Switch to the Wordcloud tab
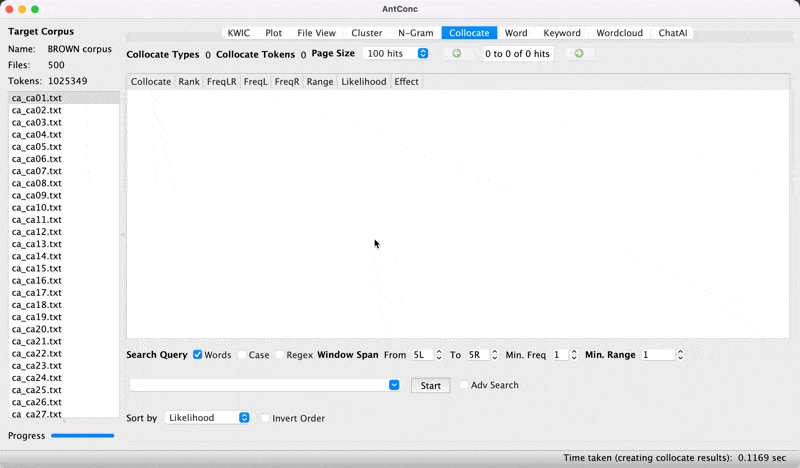The height and width of the screenshot is (468, 800). (618, 33)
